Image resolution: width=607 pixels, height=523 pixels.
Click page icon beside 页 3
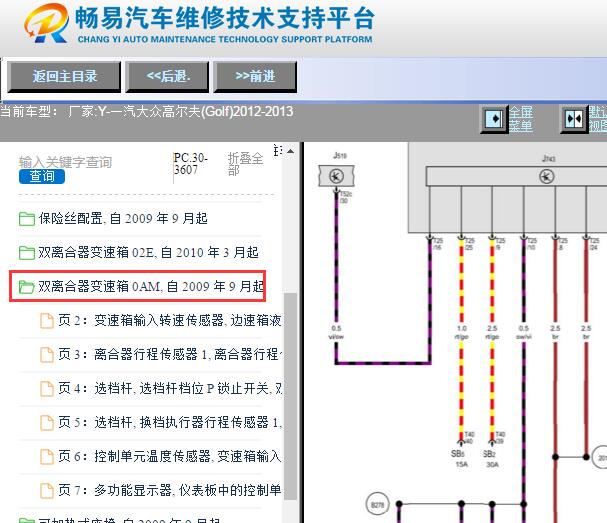[47, 355]
